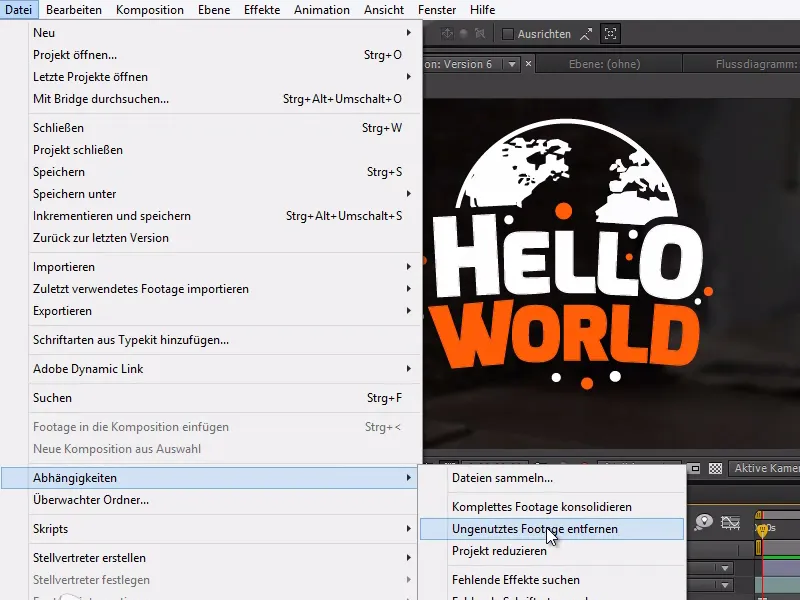Image resolution: width=800 pixels, height=600 pixels.
Task: Choose Projekt öffnen... from the Datei menu
Action: 224,55
